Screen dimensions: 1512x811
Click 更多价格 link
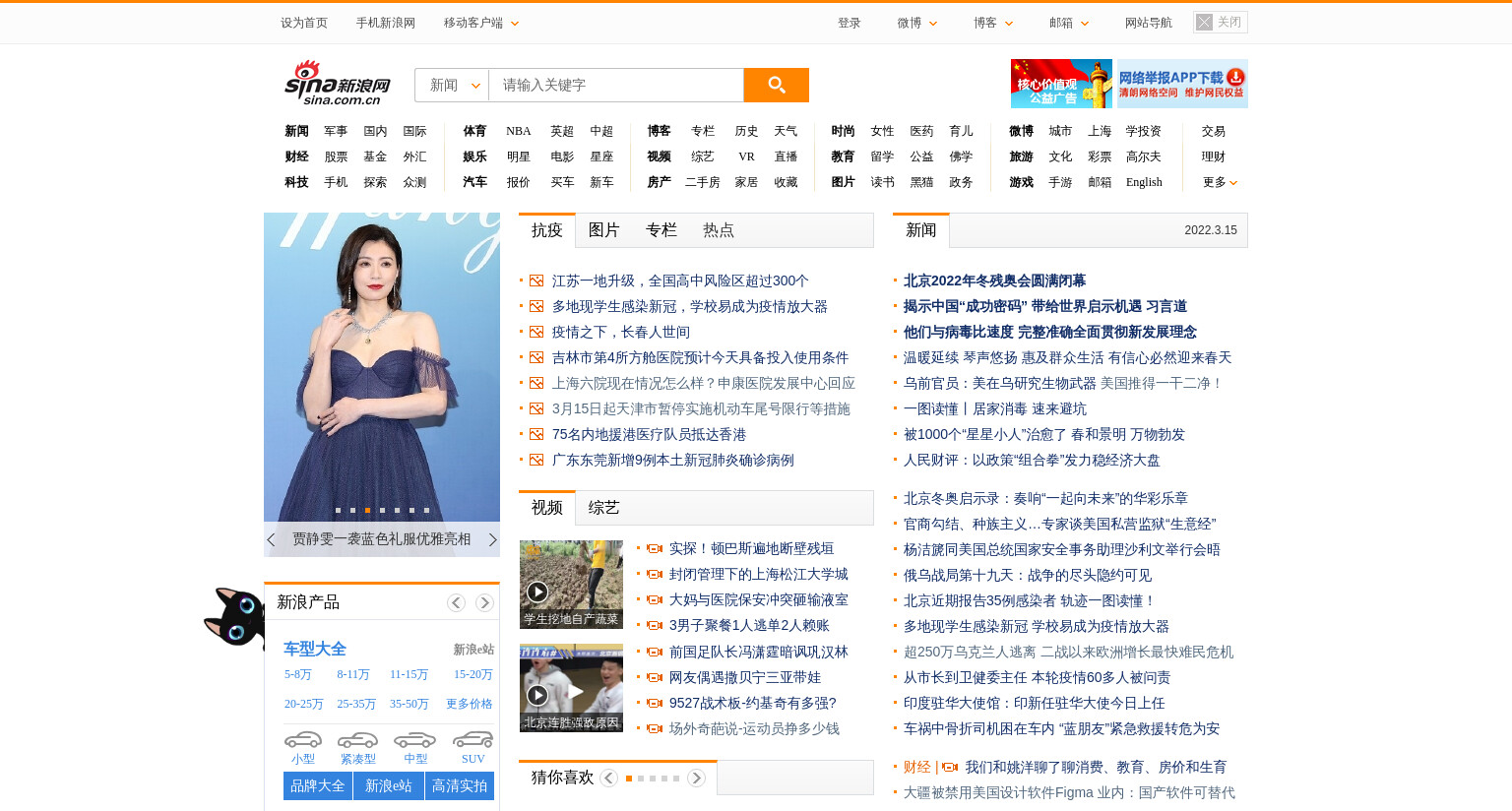[x=470, y=704]
